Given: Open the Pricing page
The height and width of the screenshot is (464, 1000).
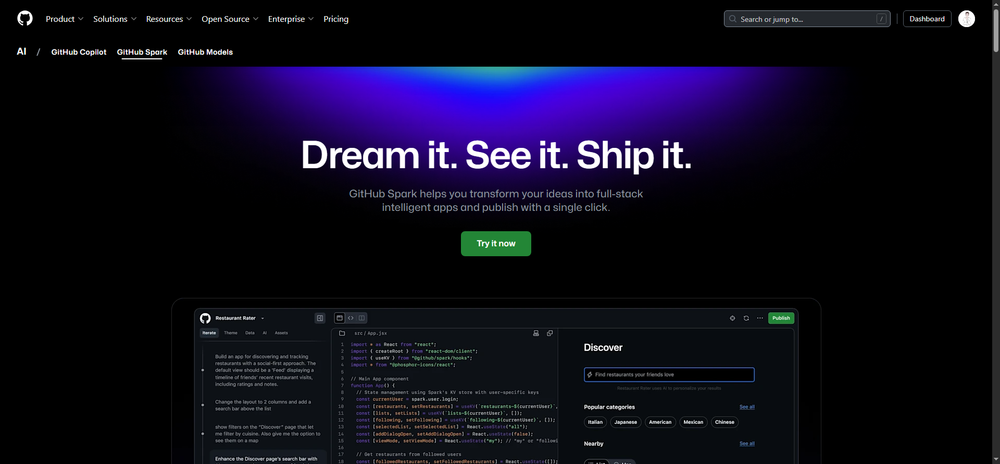Looking at the screenshot, I should click(x=336, y=19).
